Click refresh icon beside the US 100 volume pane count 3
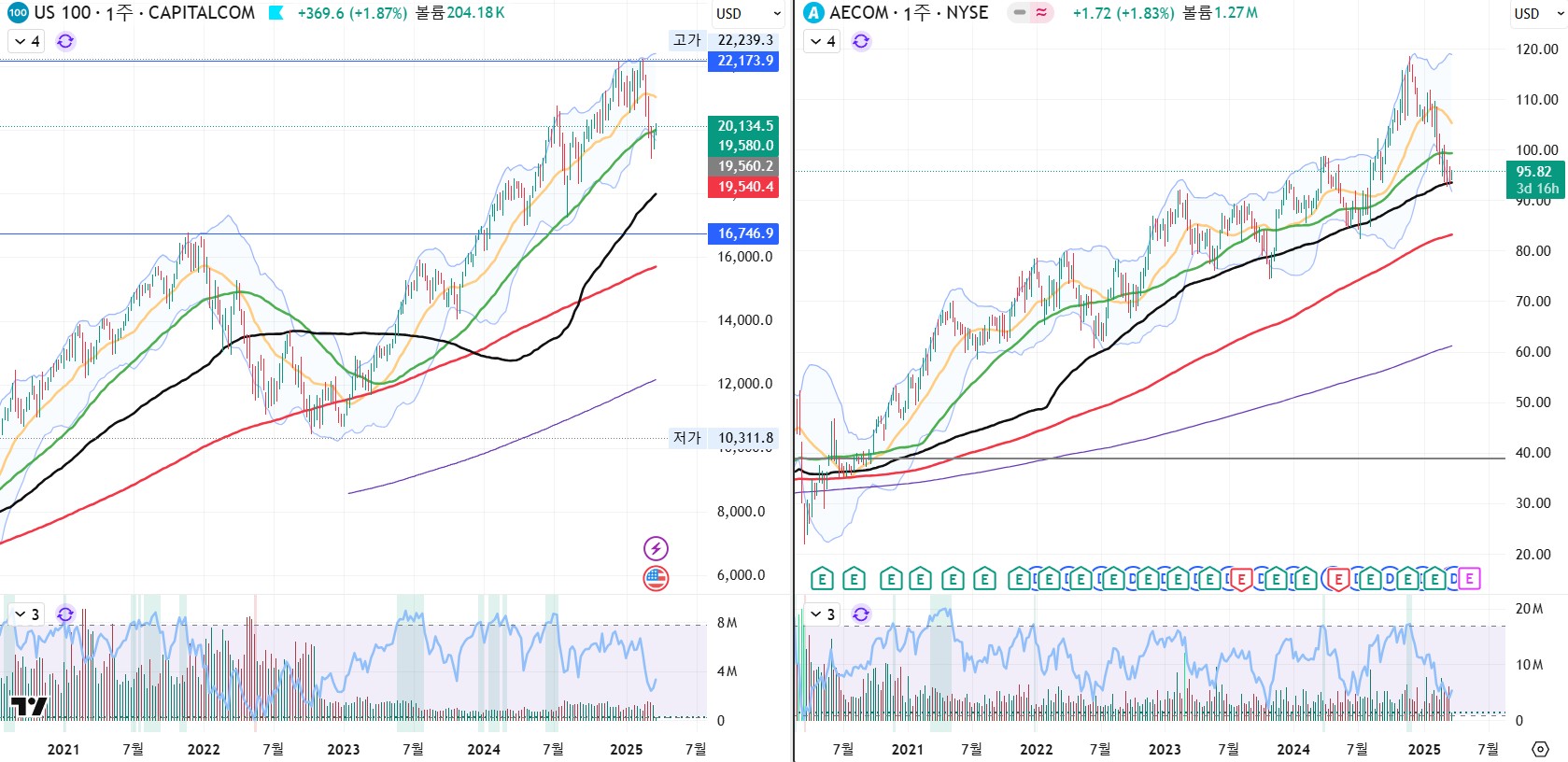1568x762 pixels. 65,614
